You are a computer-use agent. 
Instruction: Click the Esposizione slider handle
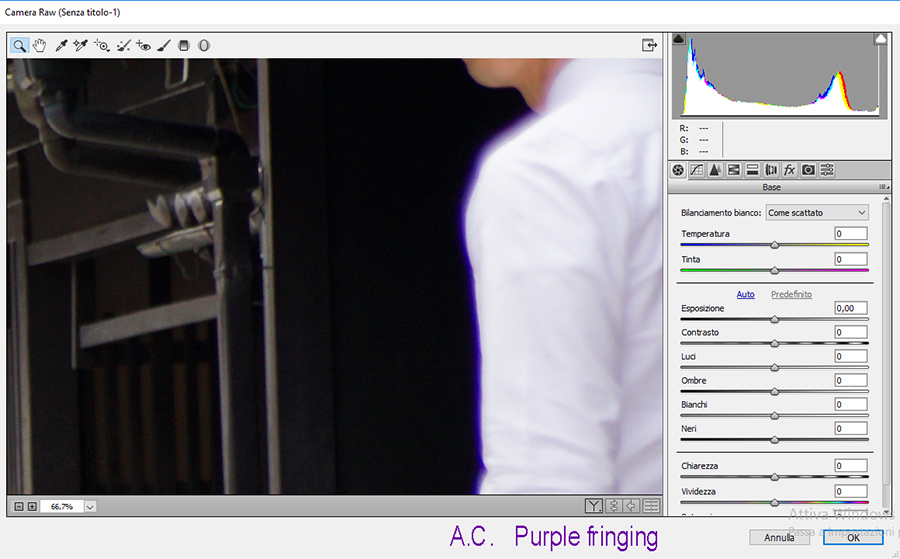774,320
